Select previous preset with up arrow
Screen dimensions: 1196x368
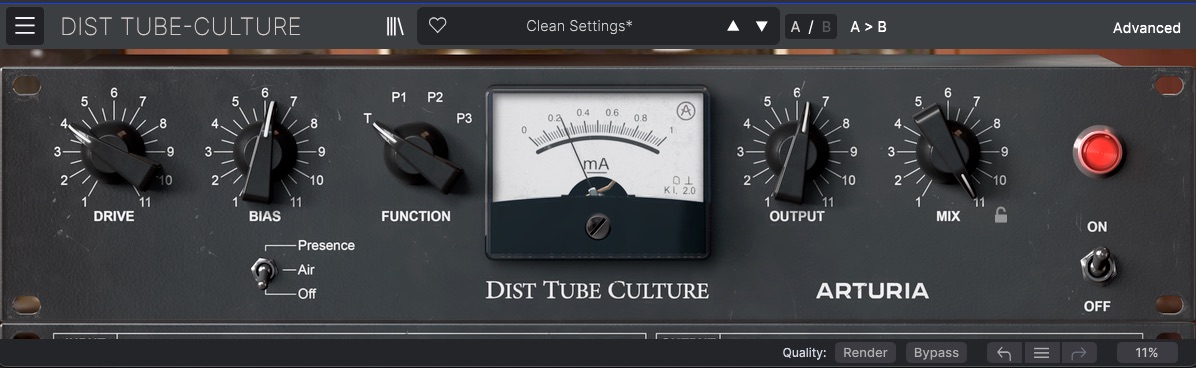point(733,26)
